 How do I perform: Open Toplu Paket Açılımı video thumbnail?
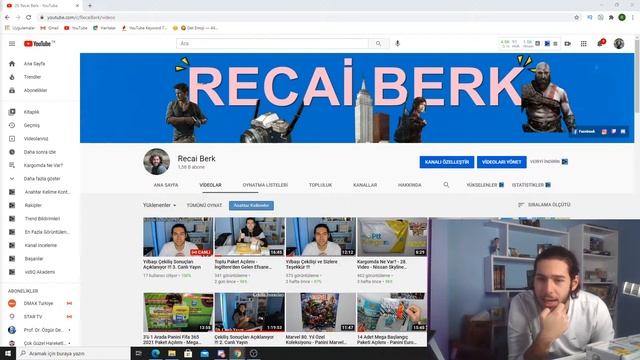[x=249, y=237]
